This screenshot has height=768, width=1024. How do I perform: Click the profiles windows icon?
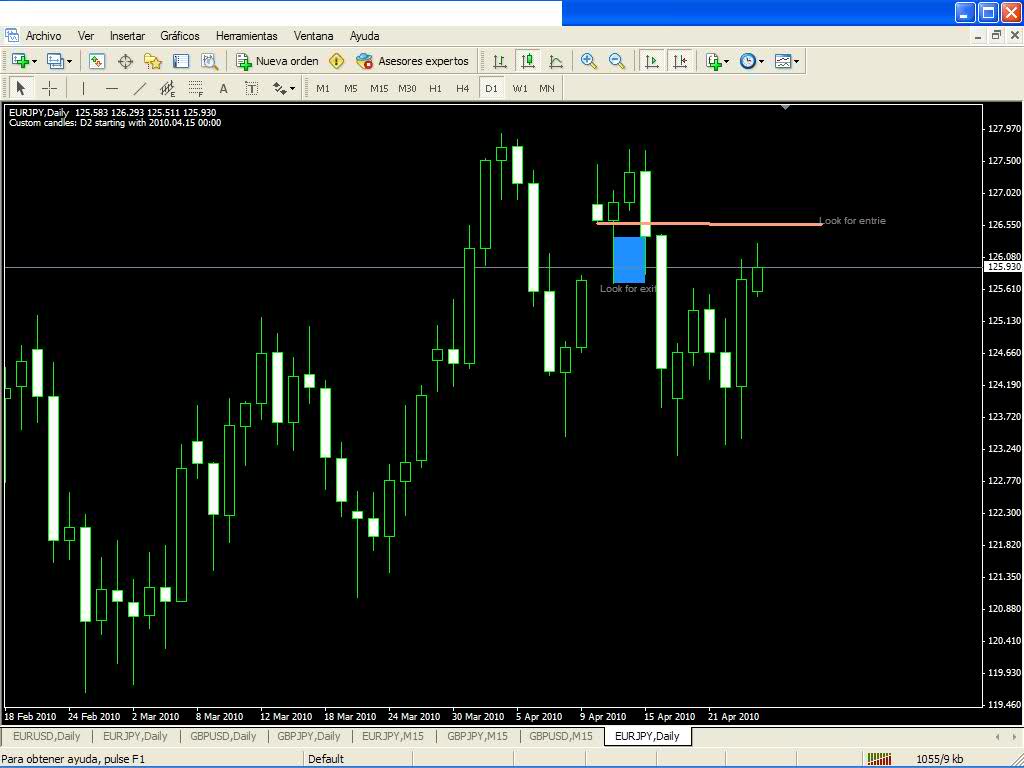(x=56, y=61)
